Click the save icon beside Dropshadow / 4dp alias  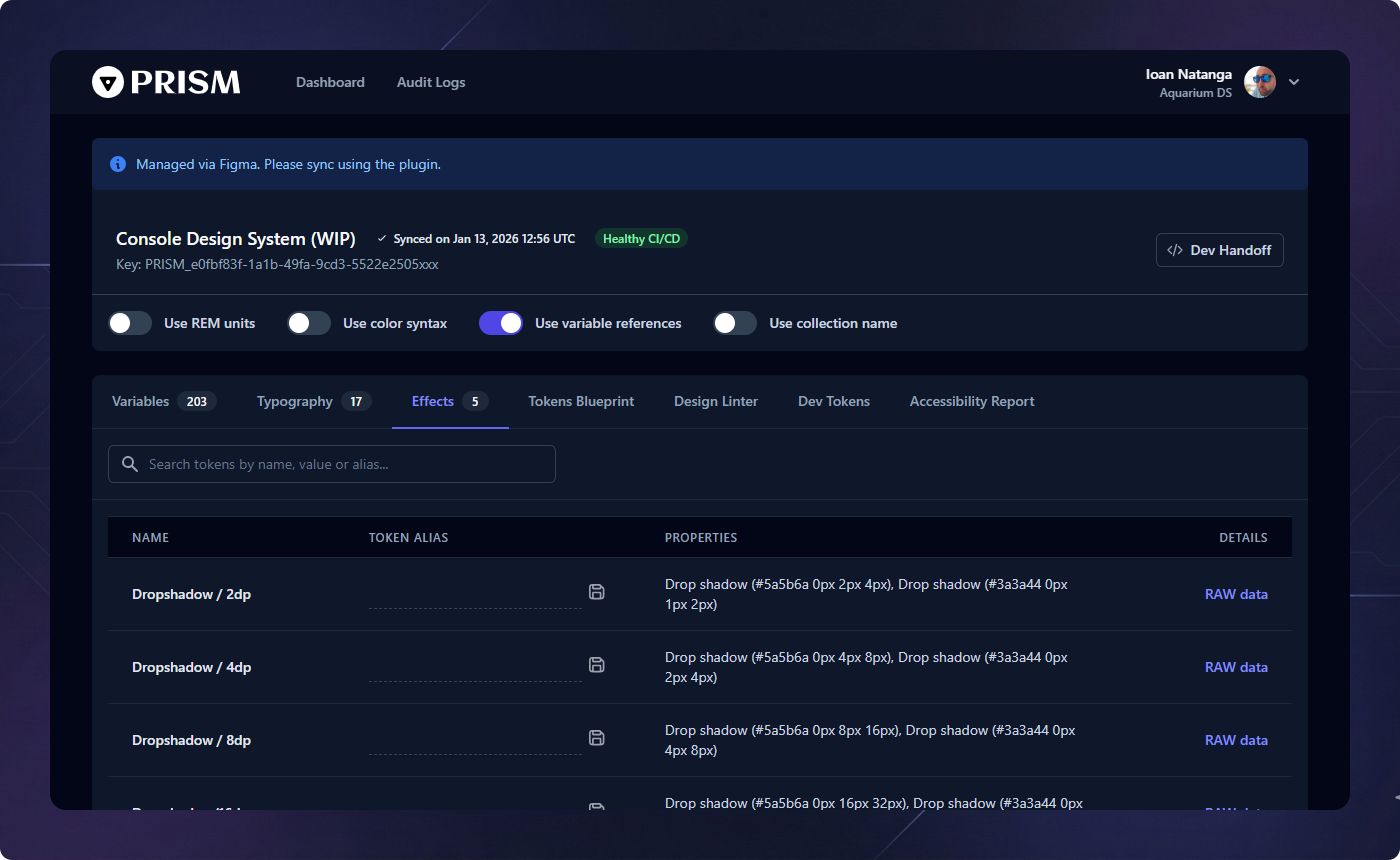pyautogui.click(x=597, y=665)
